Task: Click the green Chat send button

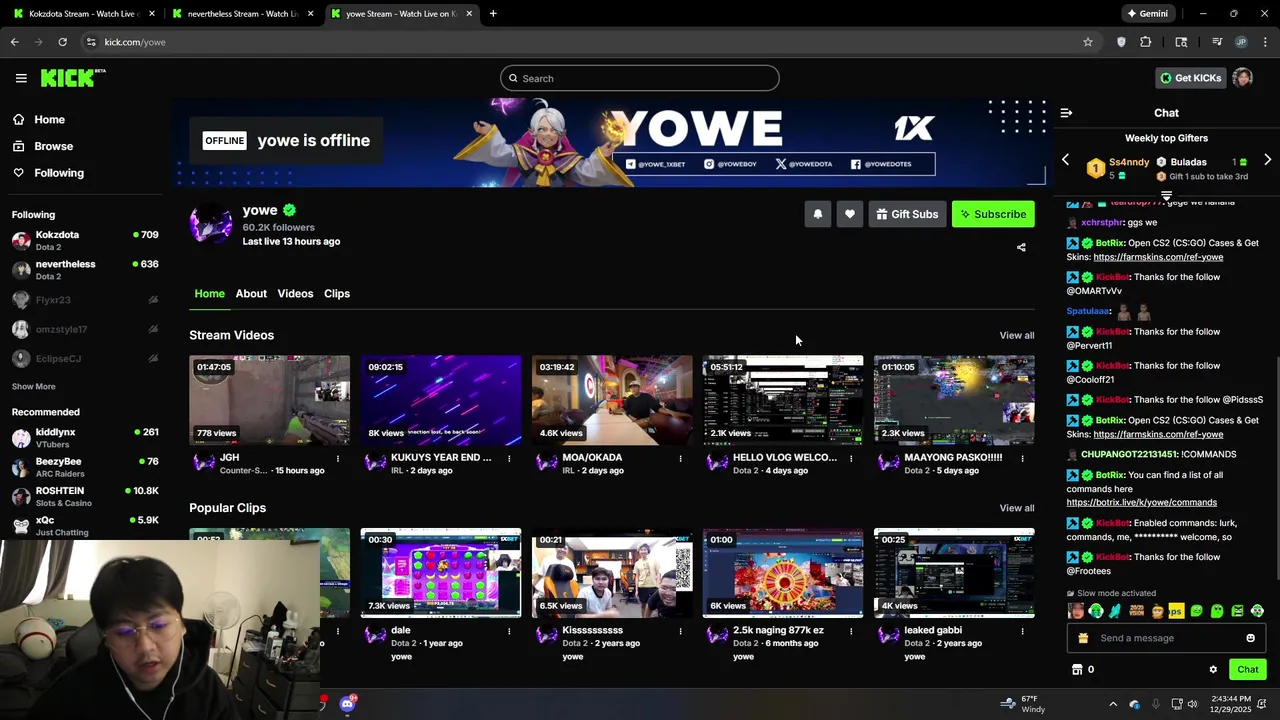Action: 1248,670
